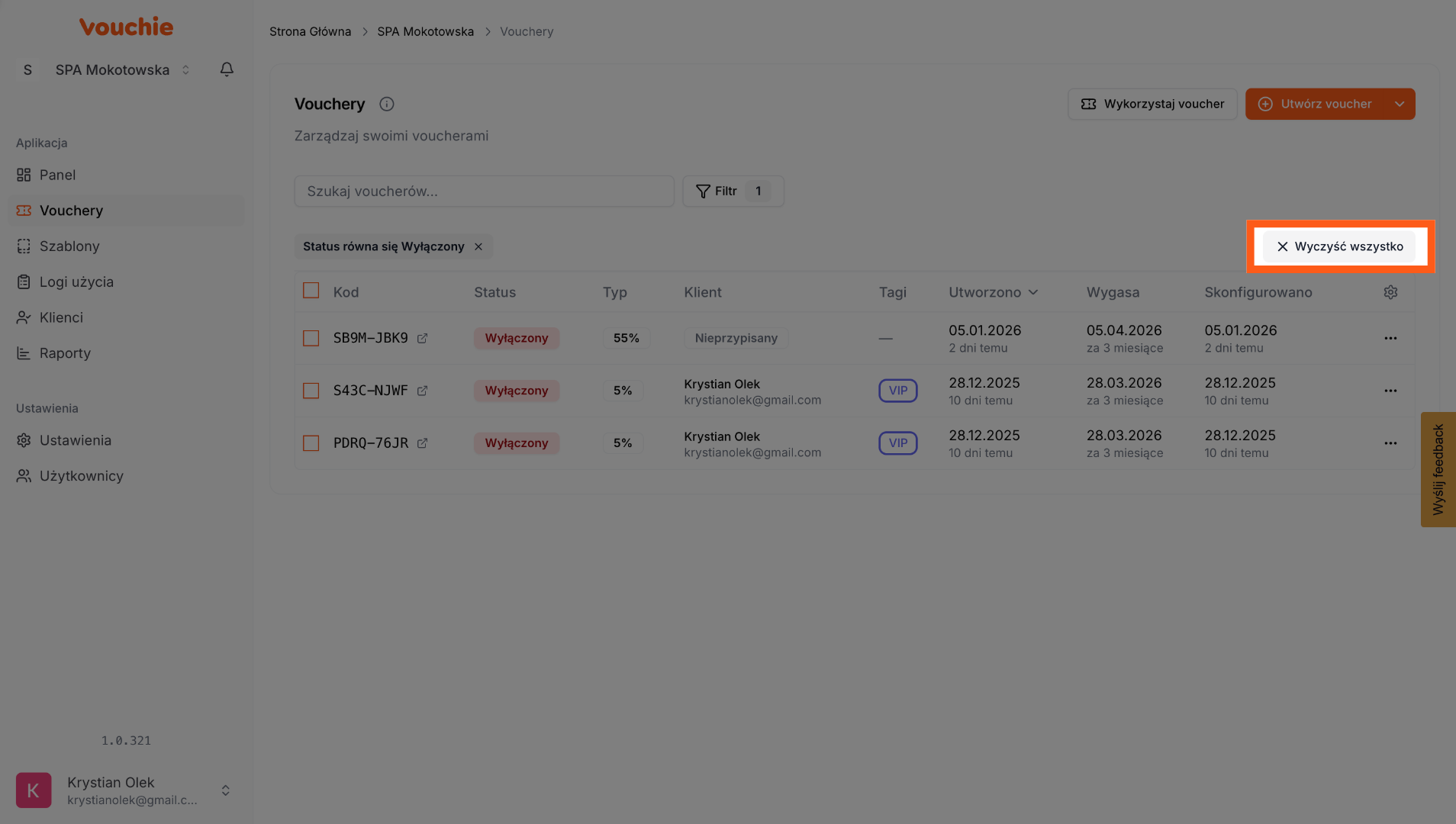Go to Szablony in the sidebar

69,246
